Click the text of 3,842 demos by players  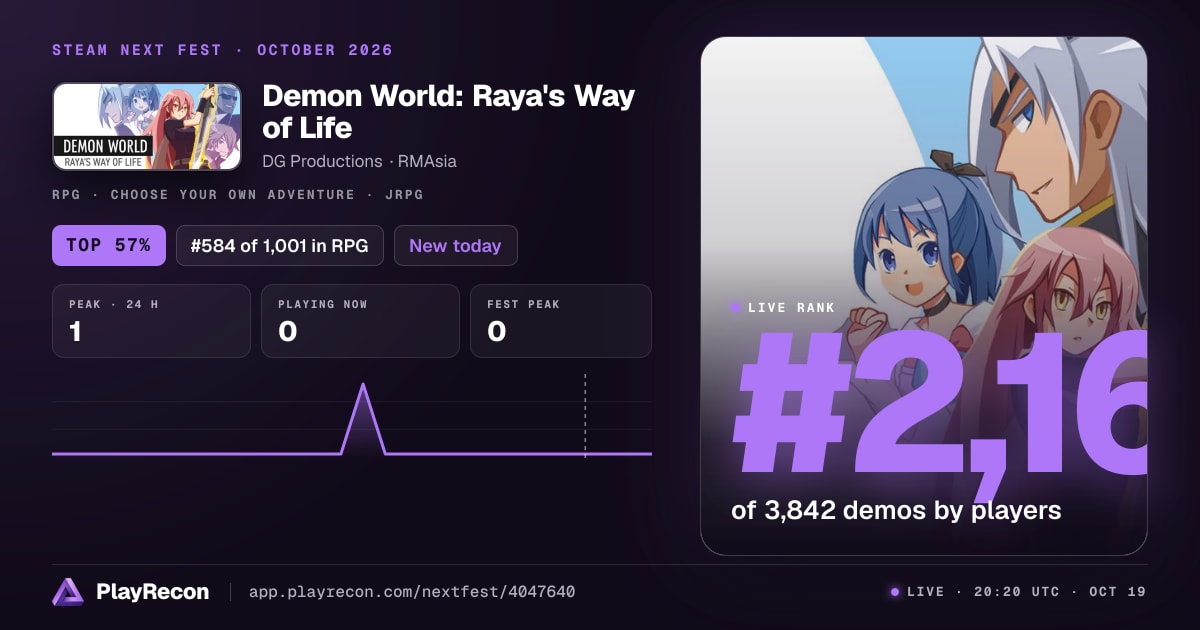(x=896, y=511)
